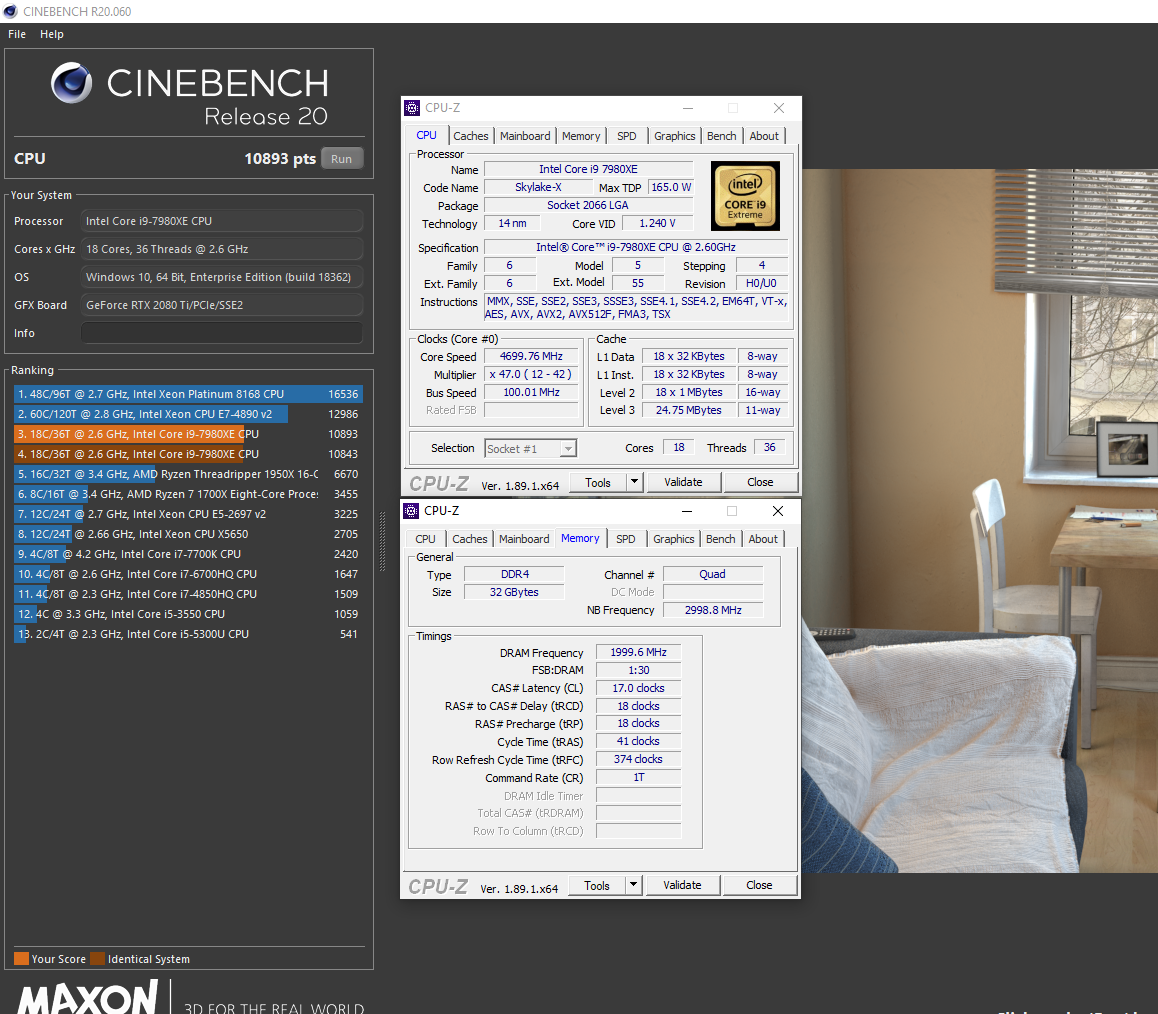Viewport: 1158px width, 1014px height.
Task: Click the brown Identical System legend swatch
Action: pos(97,959)
